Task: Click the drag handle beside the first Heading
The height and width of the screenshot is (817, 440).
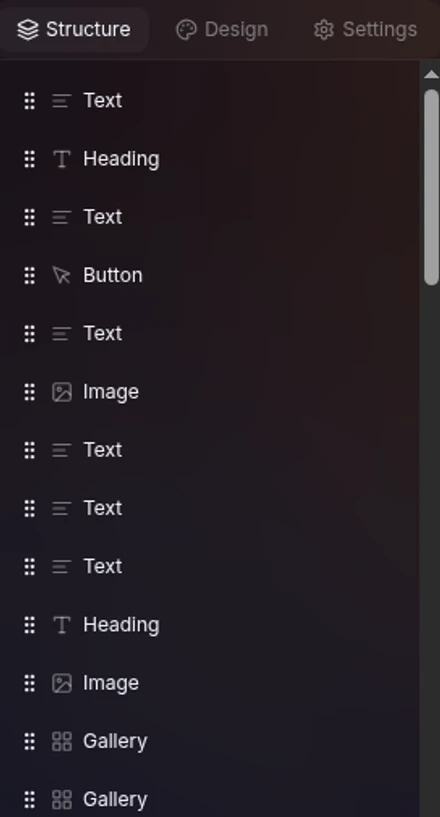Action: [x=30, y=159]
